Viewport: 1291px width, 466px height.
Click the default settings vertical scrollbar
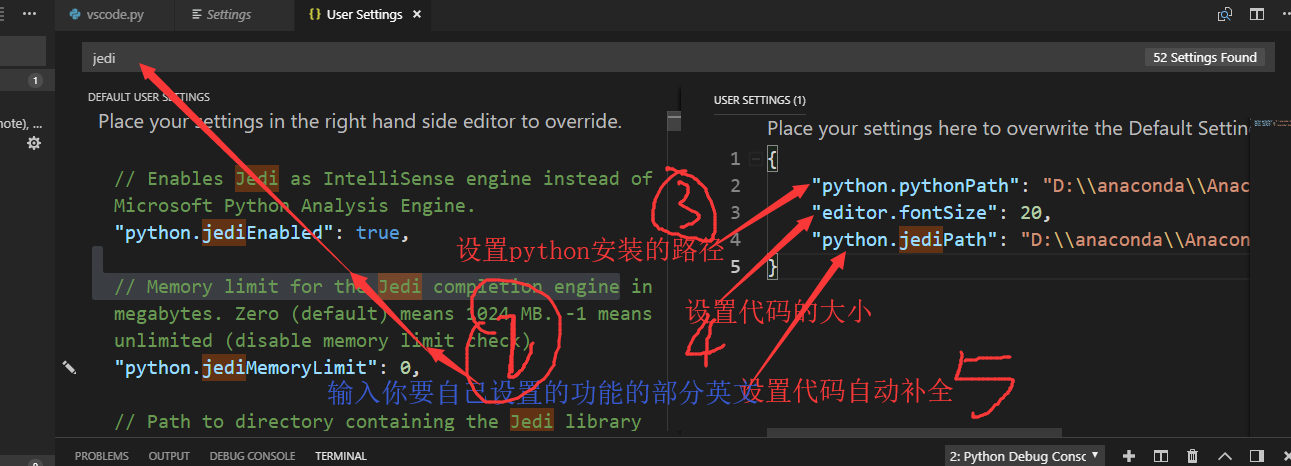coord(674,122)
